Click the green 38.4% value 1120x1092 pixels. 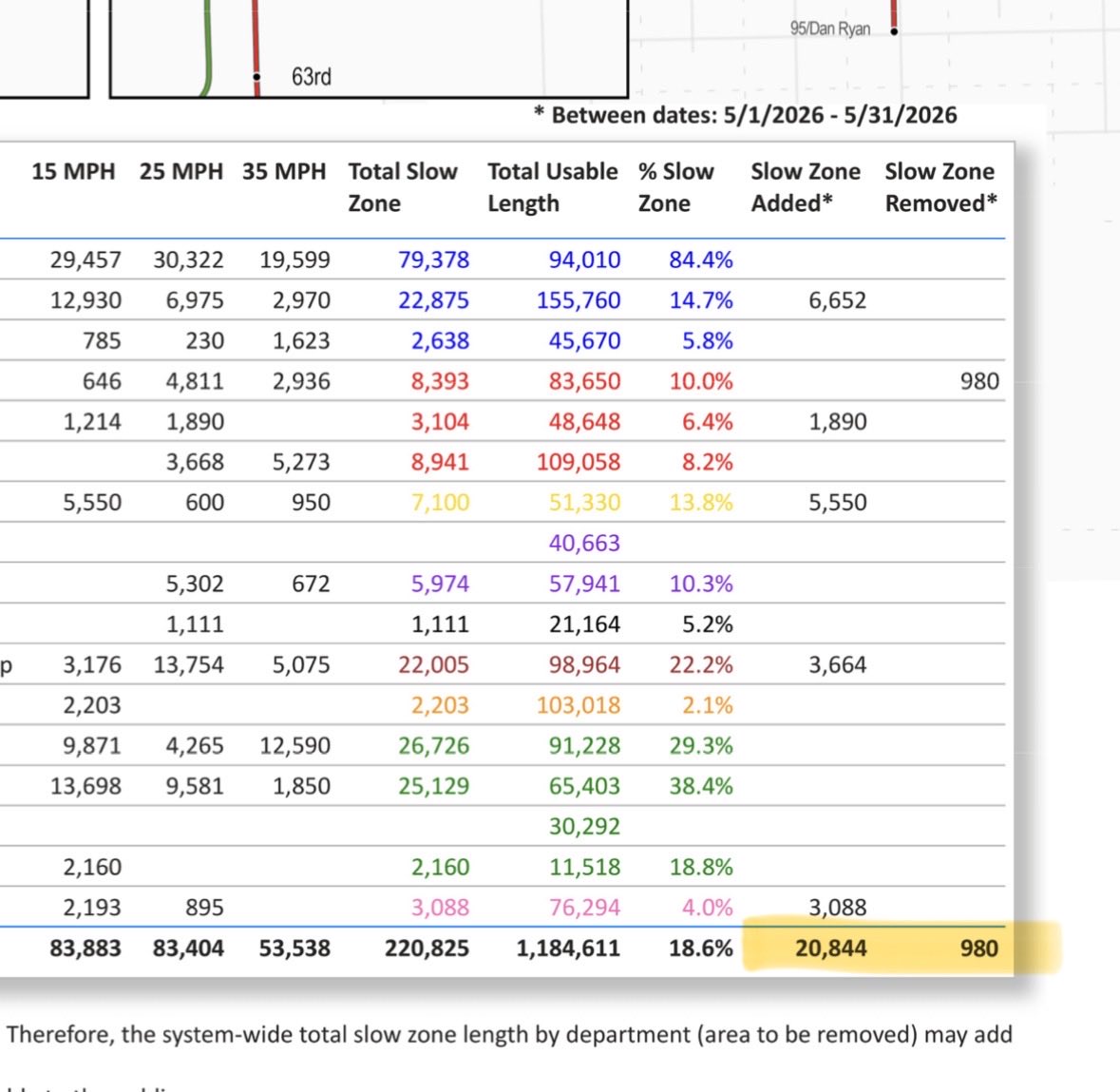(x=701, y=786)
